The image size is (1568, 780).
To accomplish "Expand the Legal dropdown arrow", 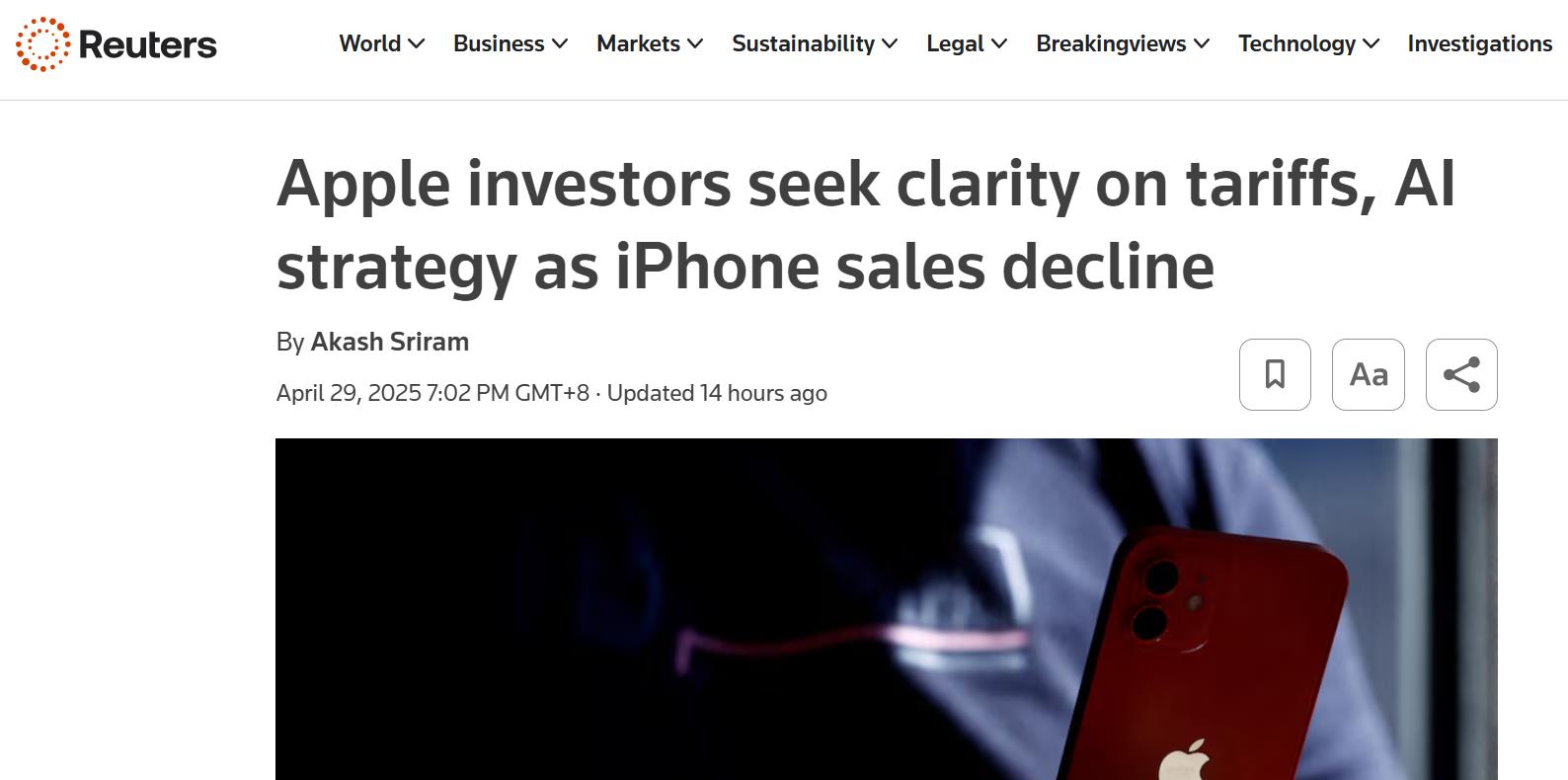I will point(999,44).
